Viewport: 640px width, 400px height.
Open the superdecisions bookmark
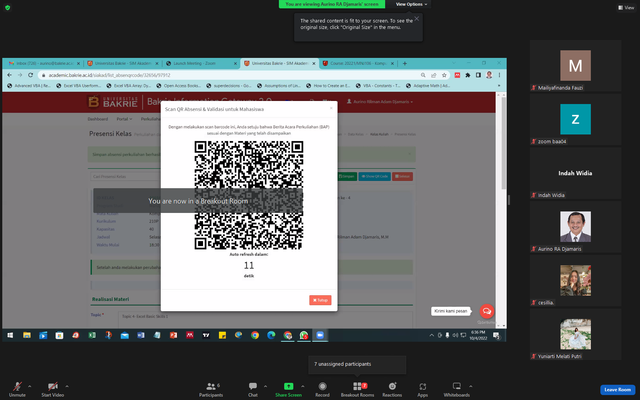229,86
